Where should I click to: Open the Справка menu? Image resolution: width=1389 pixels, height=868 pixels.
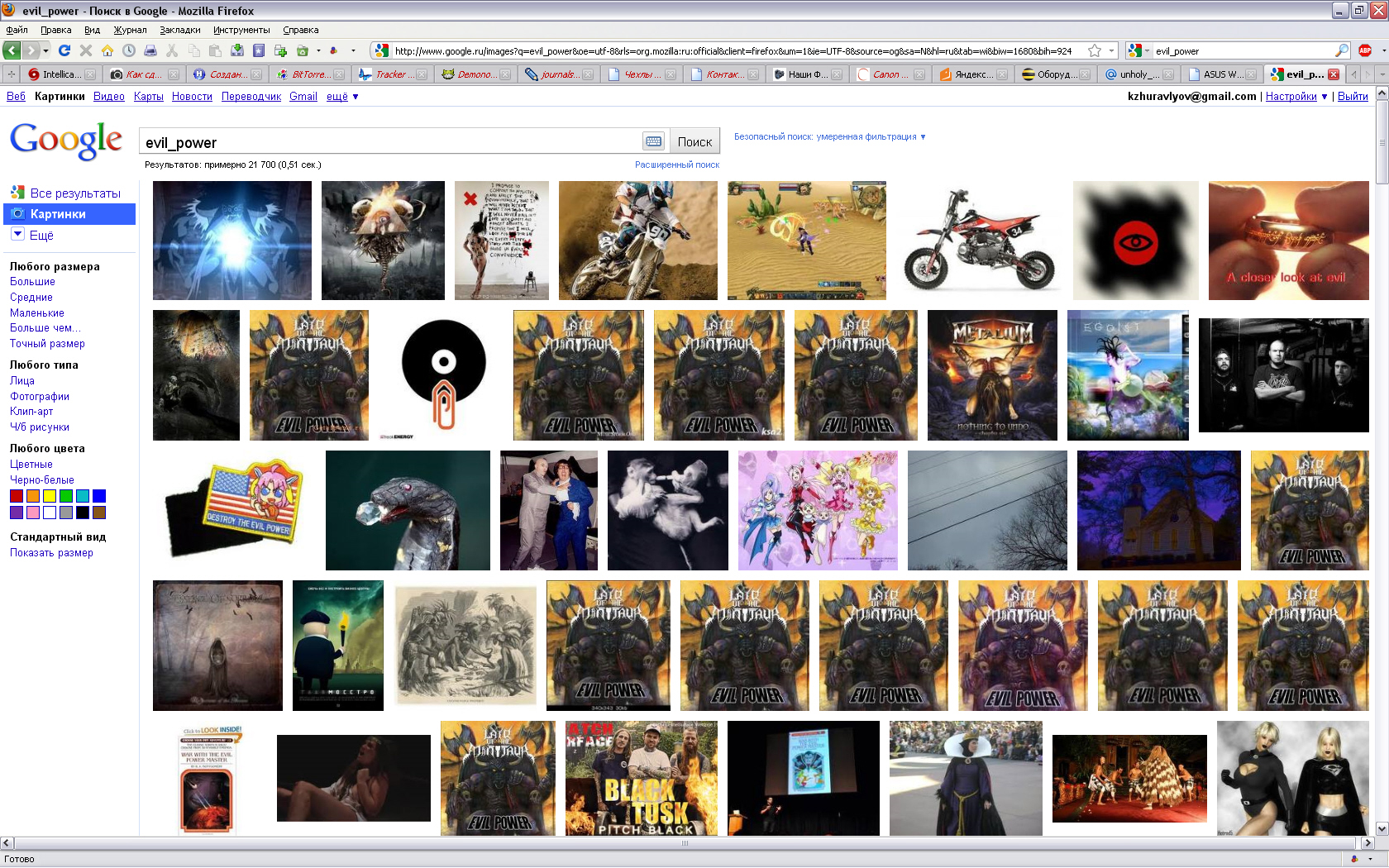(x=301, y=30)
